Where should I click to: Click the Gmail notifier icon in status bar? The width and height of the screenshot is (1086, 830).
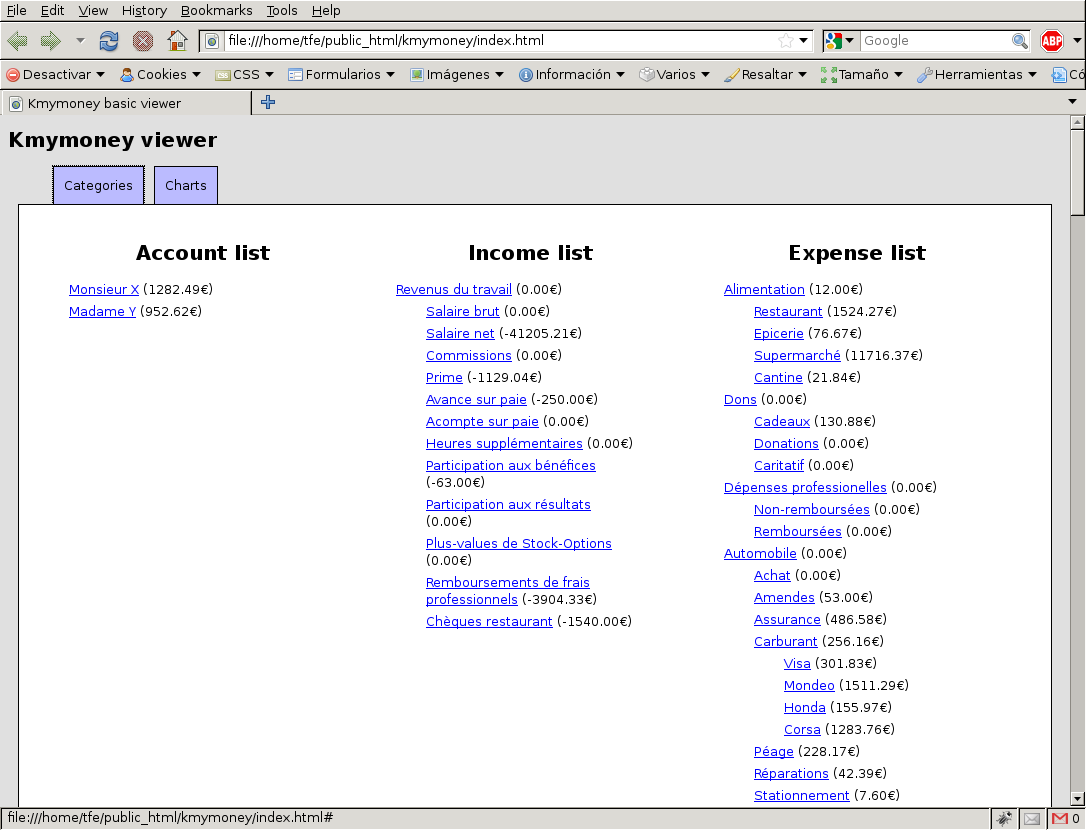tap(1060, 819)
